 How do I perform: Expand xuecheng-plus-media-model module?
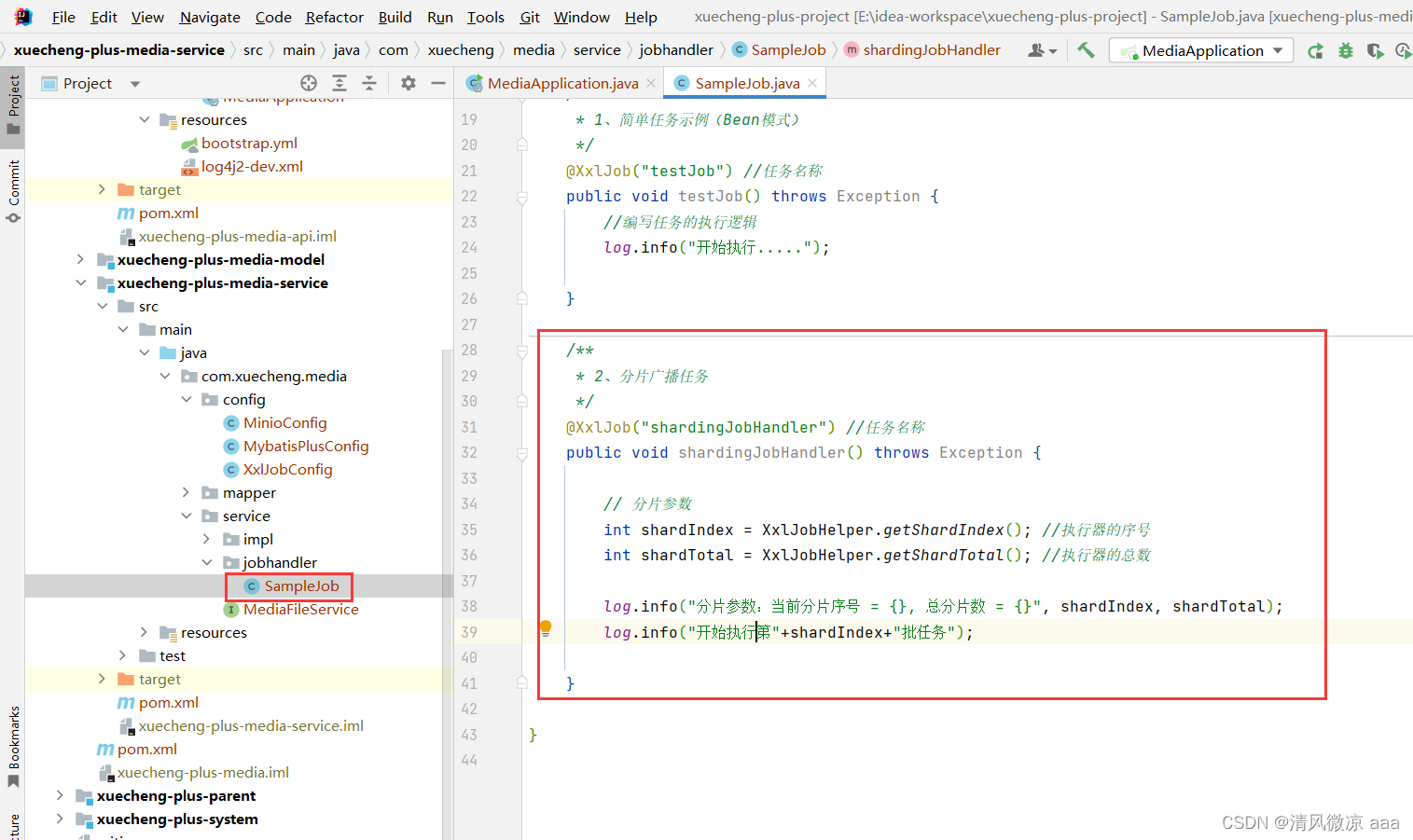coord(81,259)
